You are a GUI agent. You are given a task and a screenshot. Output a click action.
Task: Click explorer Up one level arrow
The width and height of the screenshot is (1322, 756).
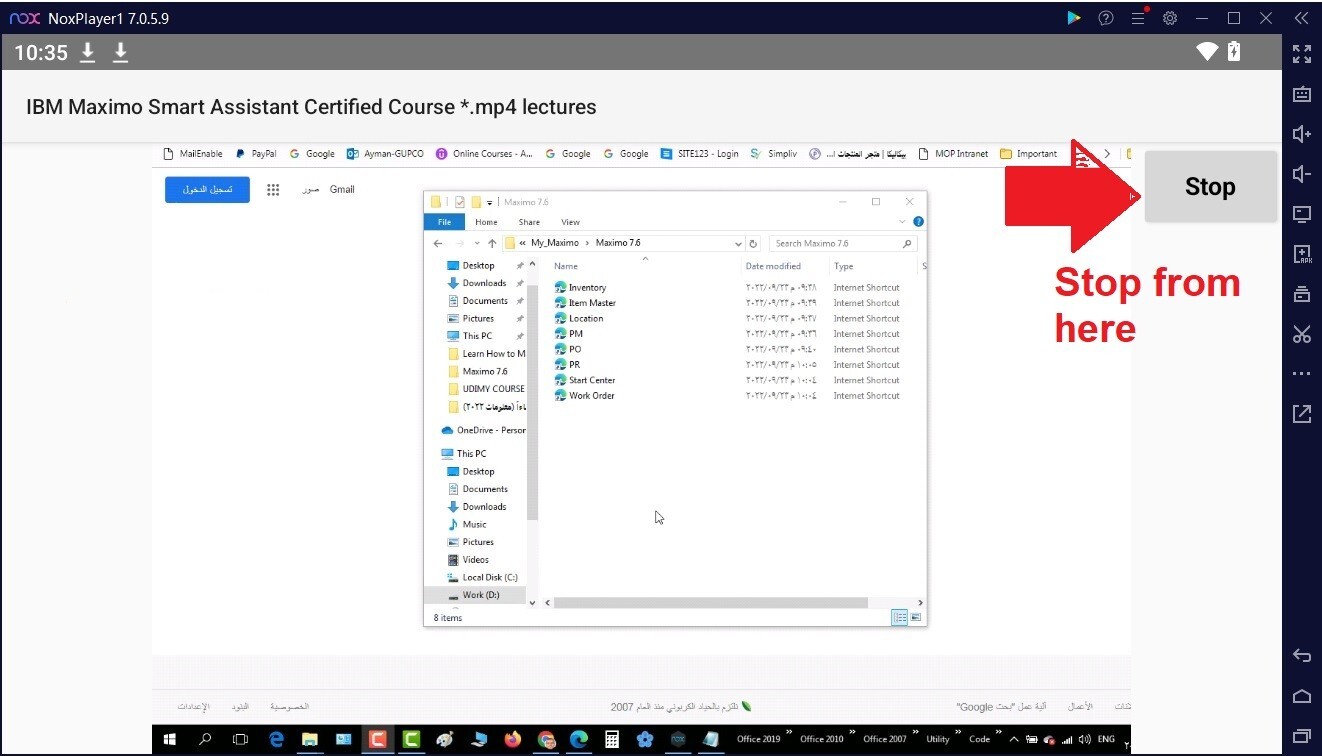492,243
